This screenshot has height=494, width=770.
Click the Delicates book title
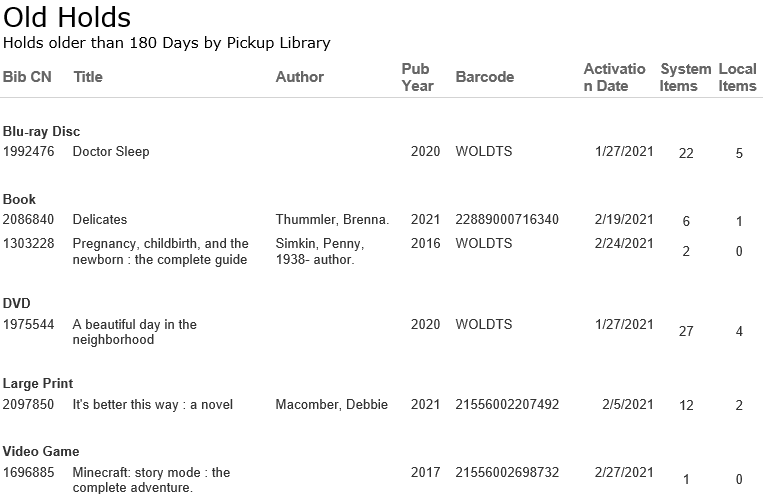tap(100, 220)
